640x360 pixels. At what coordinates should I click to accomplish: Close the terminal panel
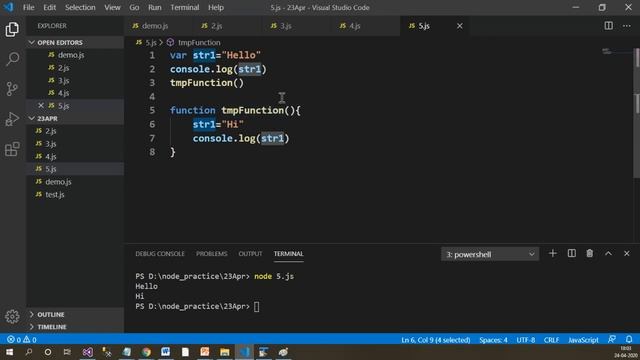tap(627, 253)
